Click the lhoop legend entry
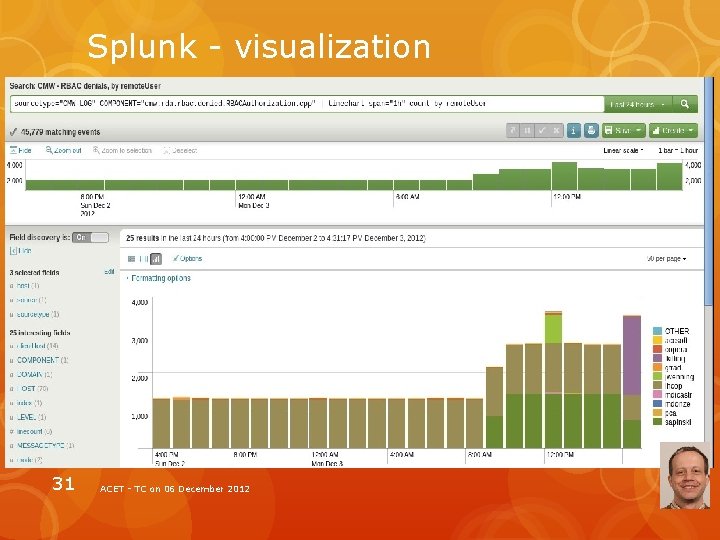Image resolution: width=720 pixels, height=540 pixels. point(668,386)
